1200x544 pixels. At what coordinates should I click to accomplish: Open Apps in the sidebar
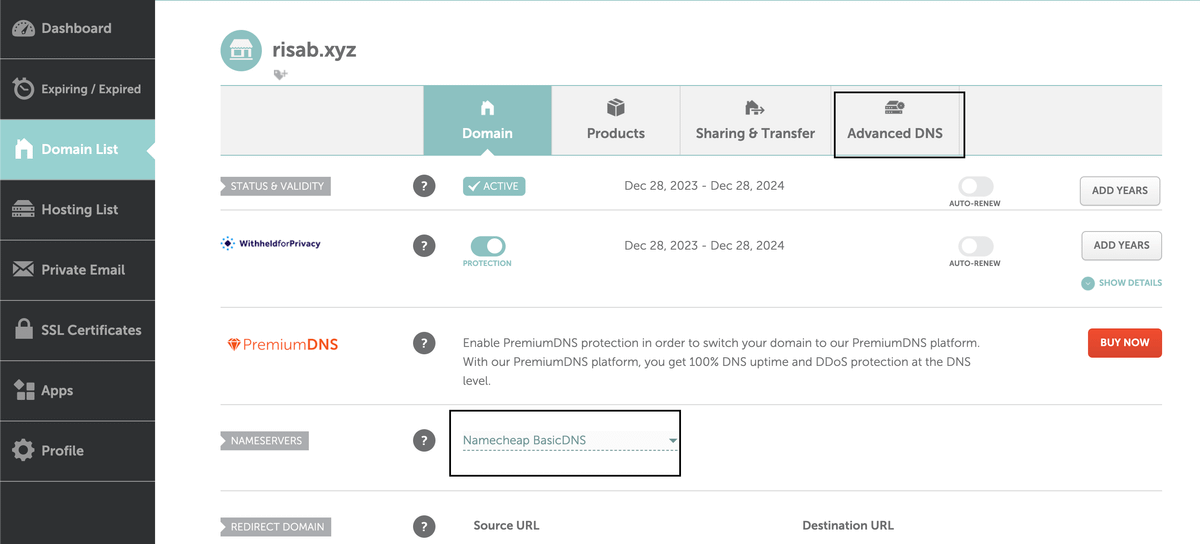tap(77, 390)
